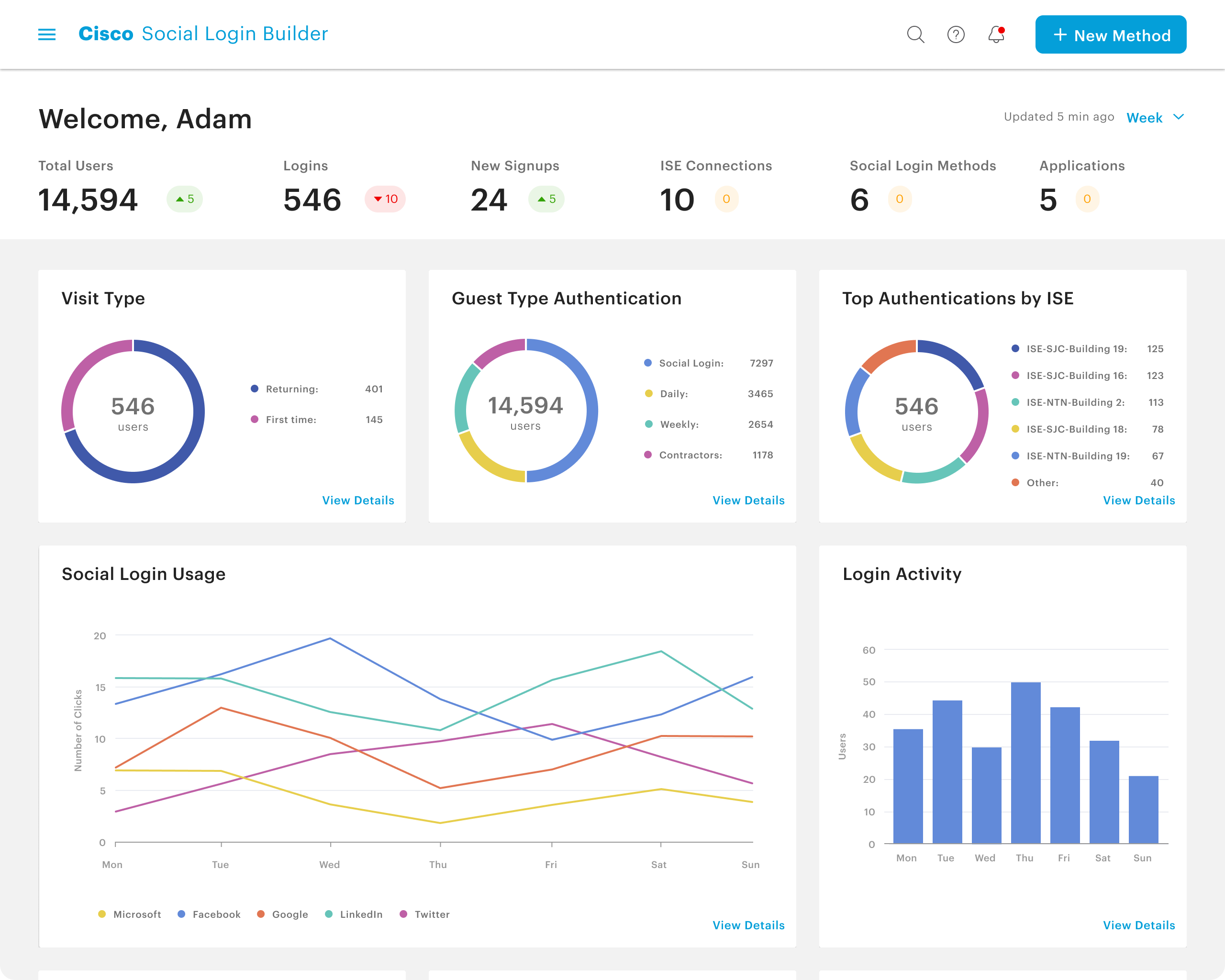Toggle LinkedIn series in usage legend

(354, 914)
